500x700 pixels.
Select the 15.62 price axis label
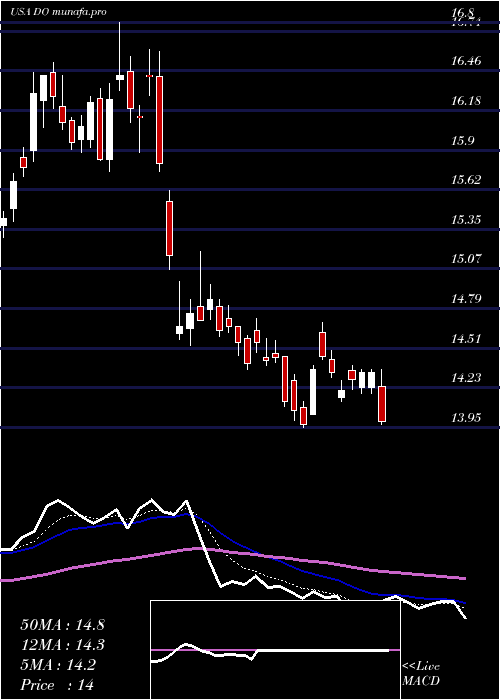pos(466,180)
